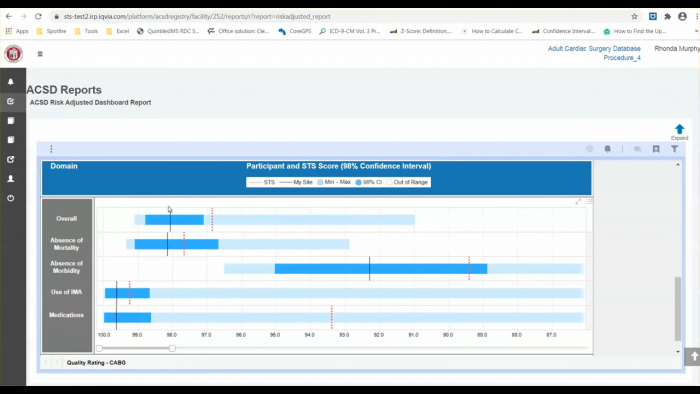Viewport: 700px width, 394px height.
Task: Toggle the 98% CI legend item
Action: click(369, 182)
